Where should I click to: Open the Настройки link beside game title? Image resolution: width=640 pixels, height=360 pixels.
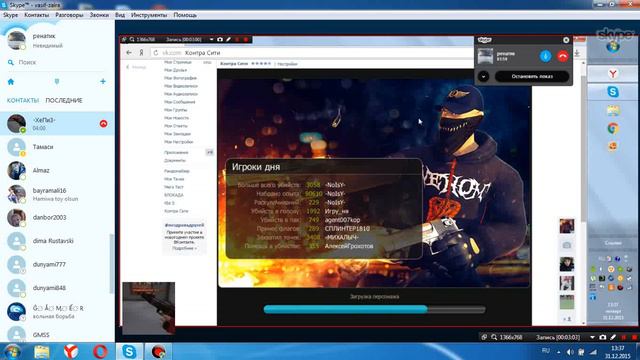287,64
